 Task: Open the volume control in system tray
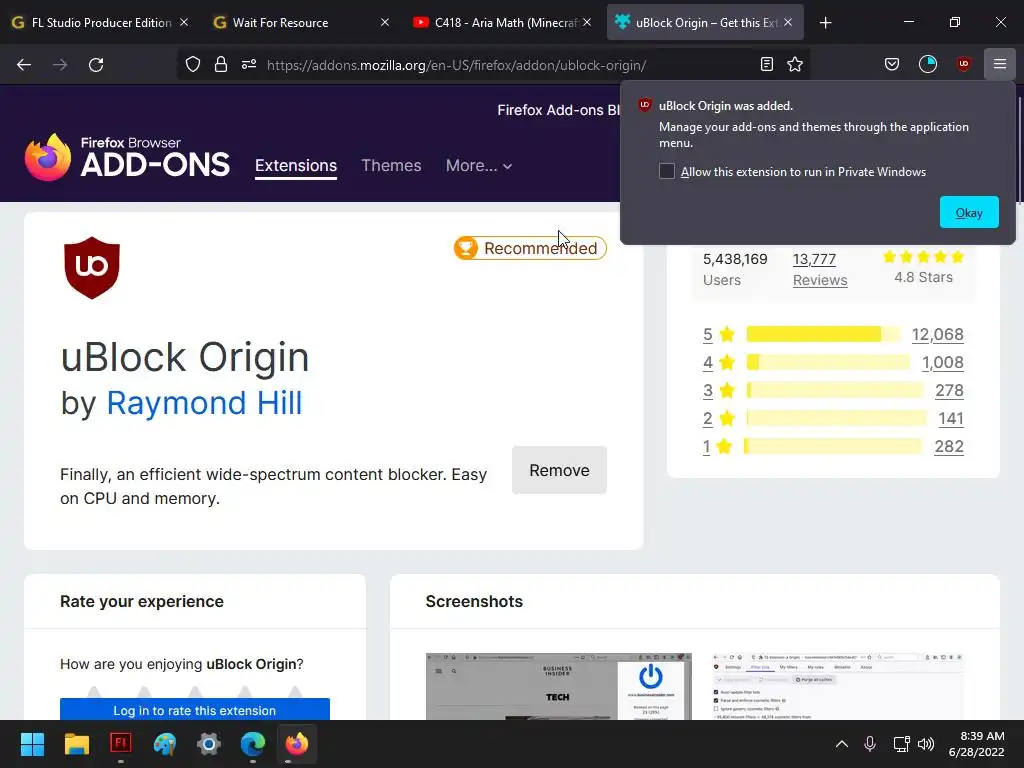(x=926, y=744)
